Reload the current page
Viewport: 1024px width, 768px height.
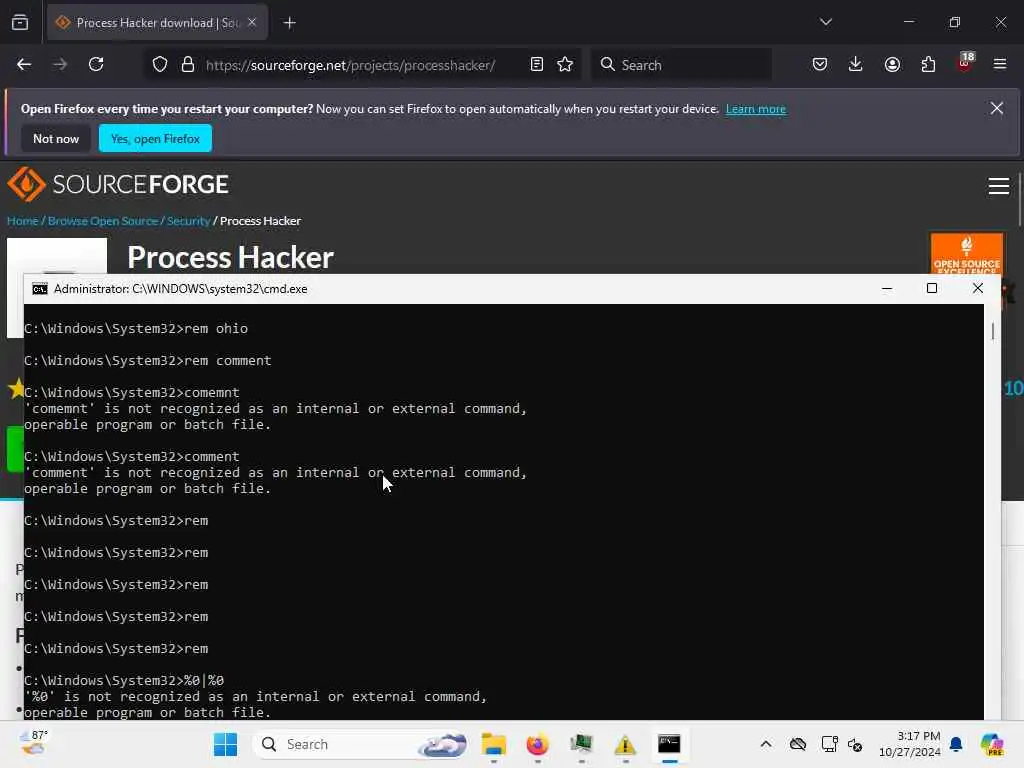coord(96,65)
